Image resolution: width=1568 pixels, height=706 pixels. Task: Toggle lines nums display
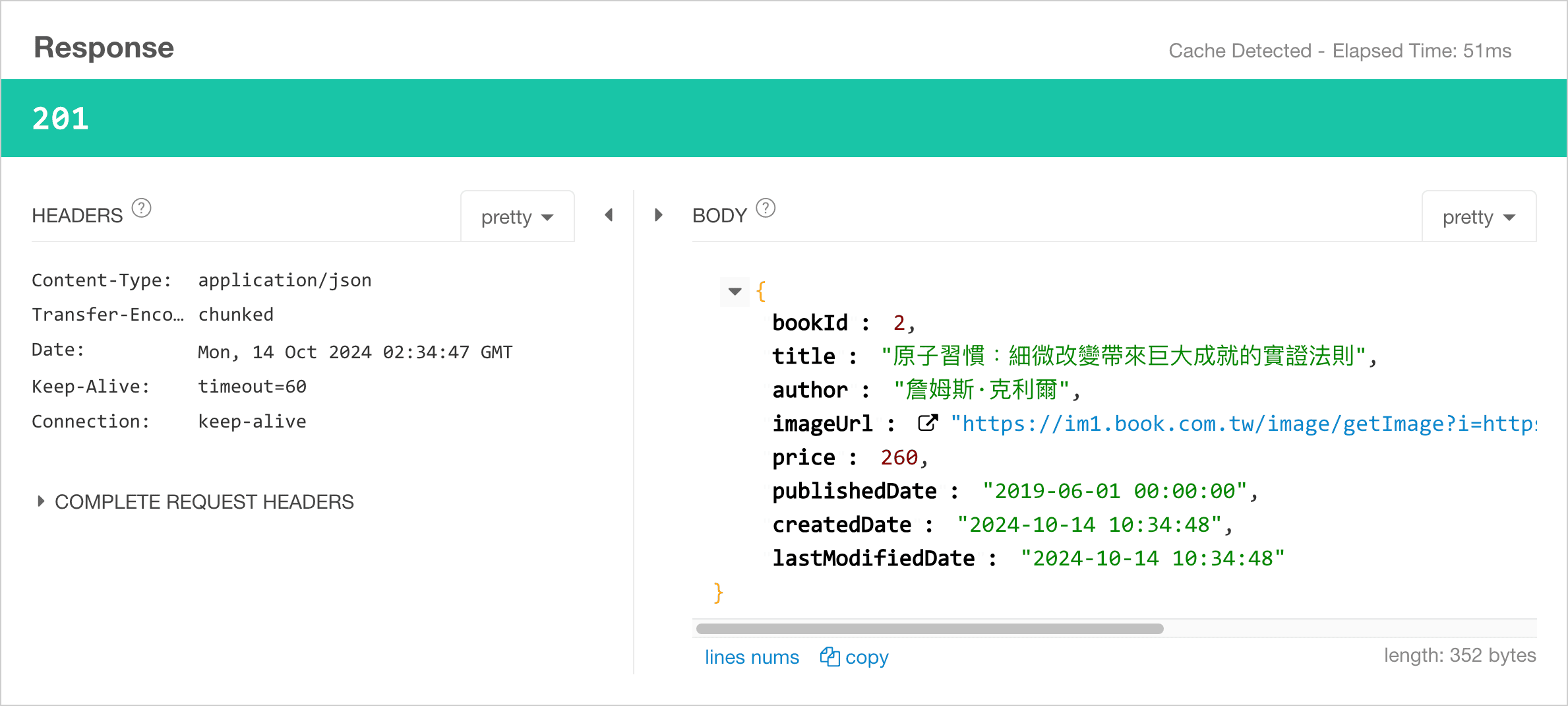(752, 657)
